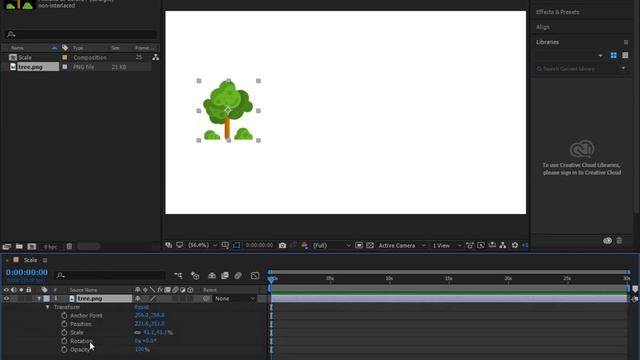Toggle Frame Blending for the composition

pyautogui.click(x=225, y=276)
